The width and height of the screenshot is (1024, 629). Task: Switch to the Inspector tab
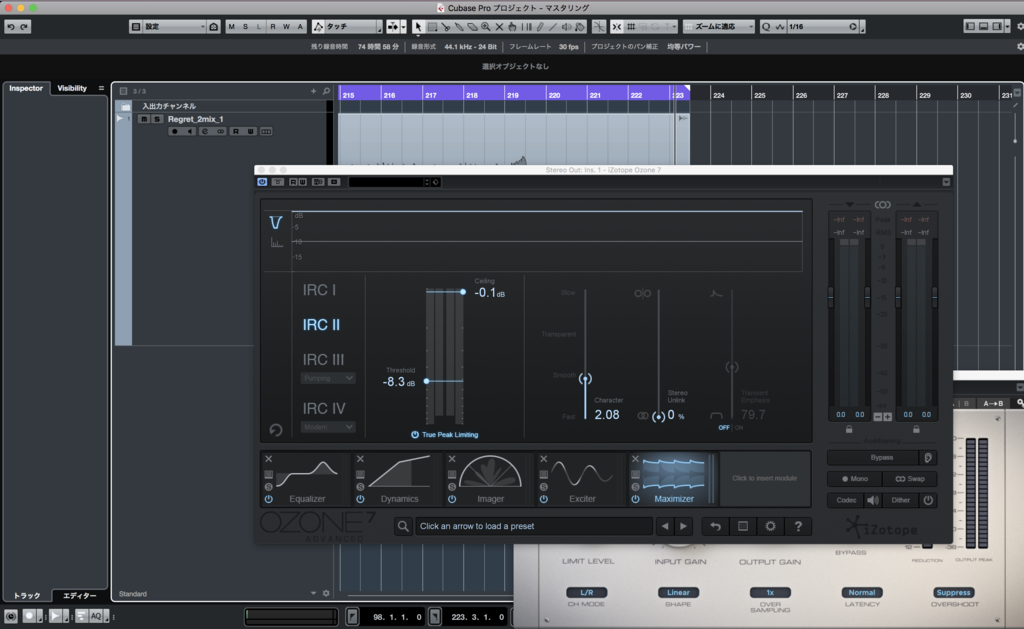click(26, 88)
